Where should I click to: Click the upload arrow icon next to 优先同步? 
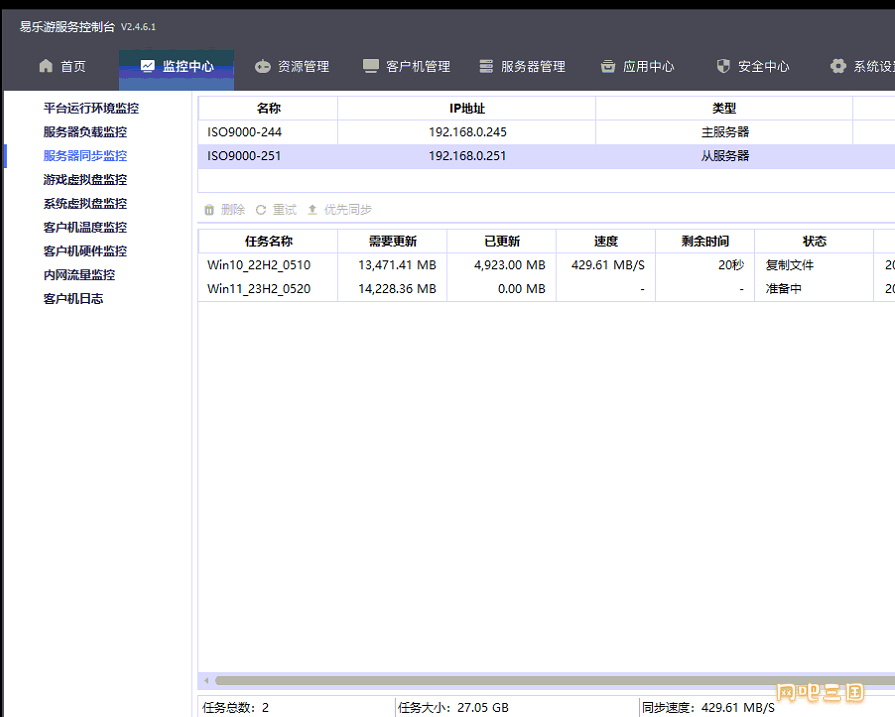tap(312, 210)
